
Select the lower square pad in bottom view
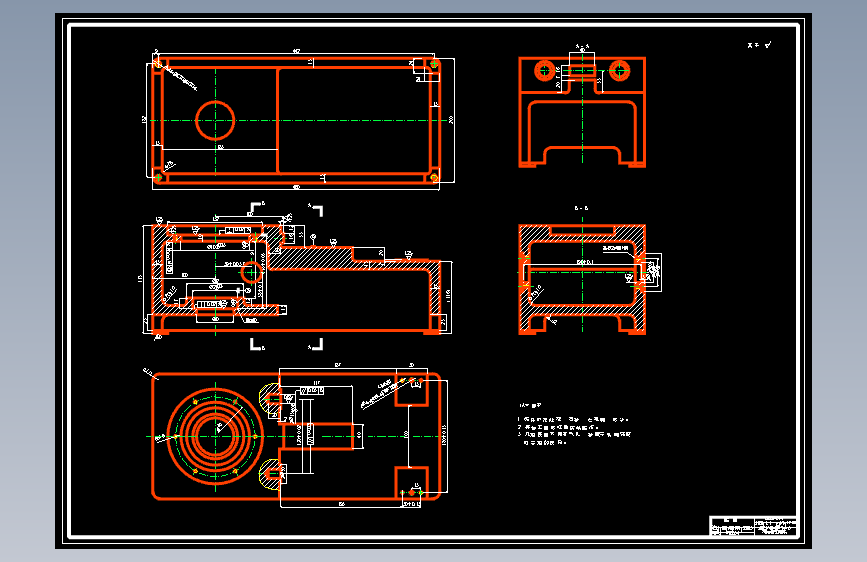pos(411,482)
